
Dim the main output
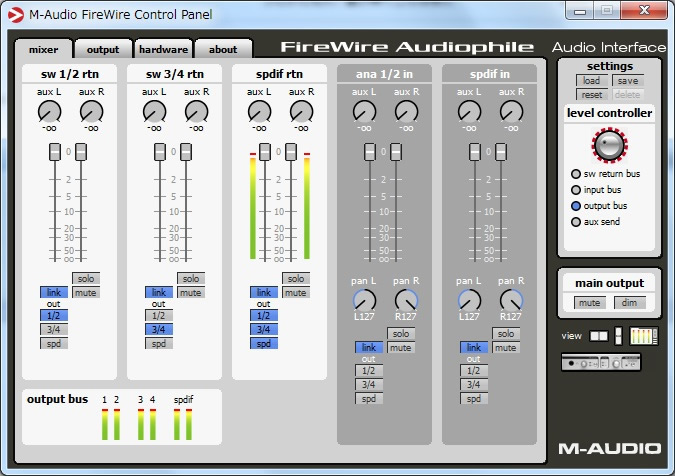coord(629,303)
